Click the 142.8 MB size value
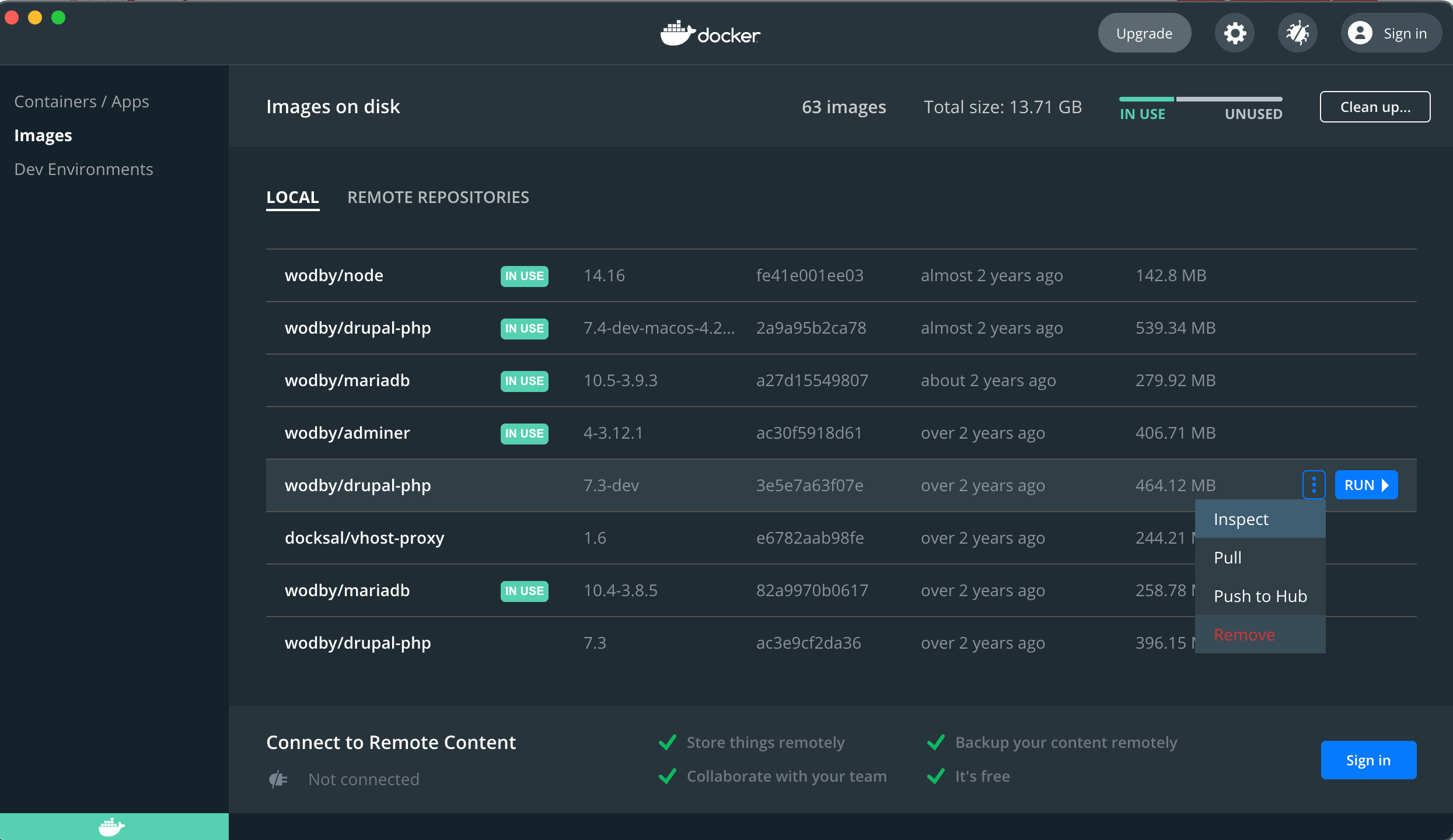Viewport: 1453px width, 840px height. 1171,275
